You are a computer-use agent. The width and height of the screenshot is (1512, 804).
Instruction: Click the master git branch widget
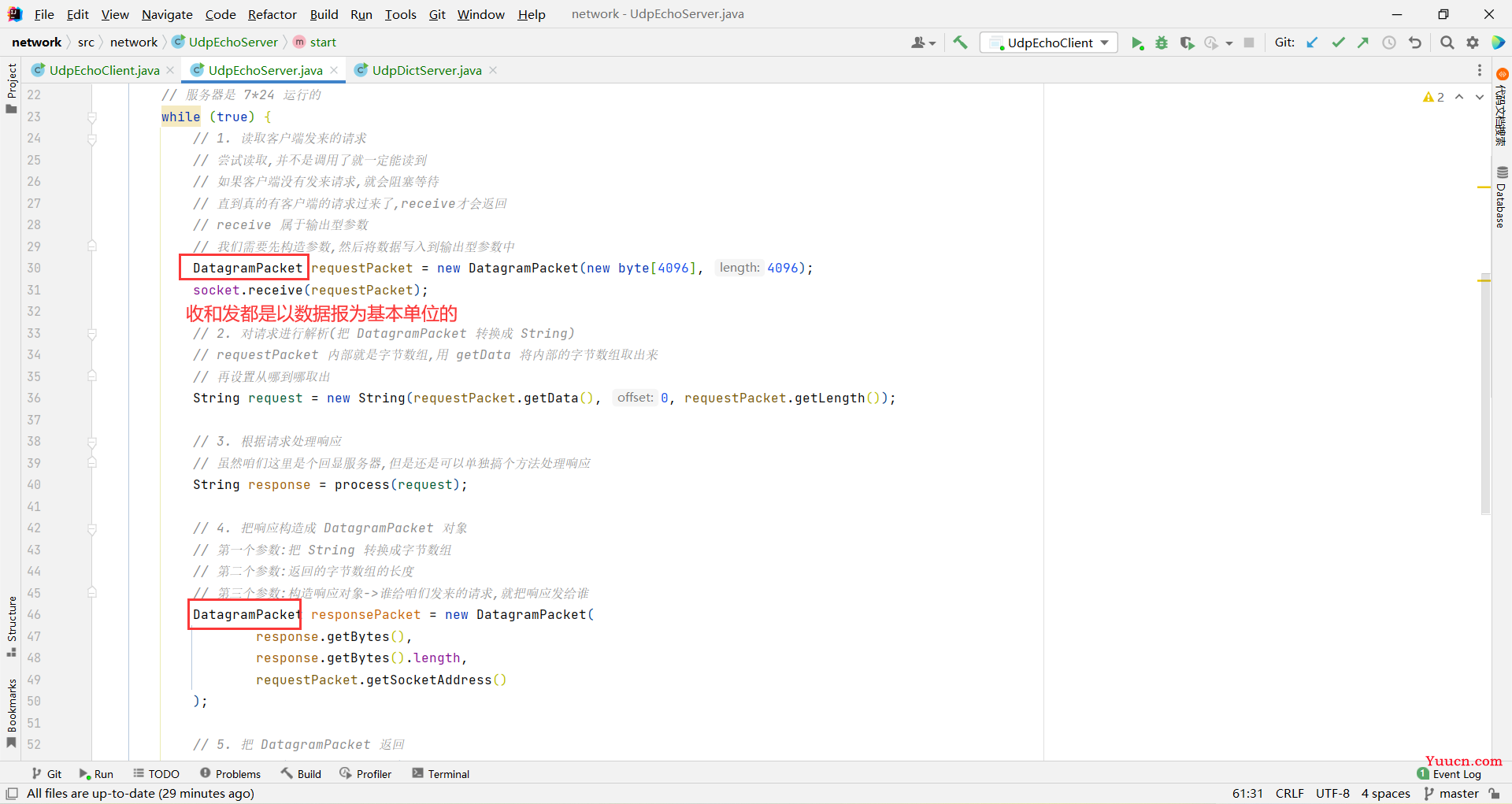pyautogui.click(x=1451, y=794)
